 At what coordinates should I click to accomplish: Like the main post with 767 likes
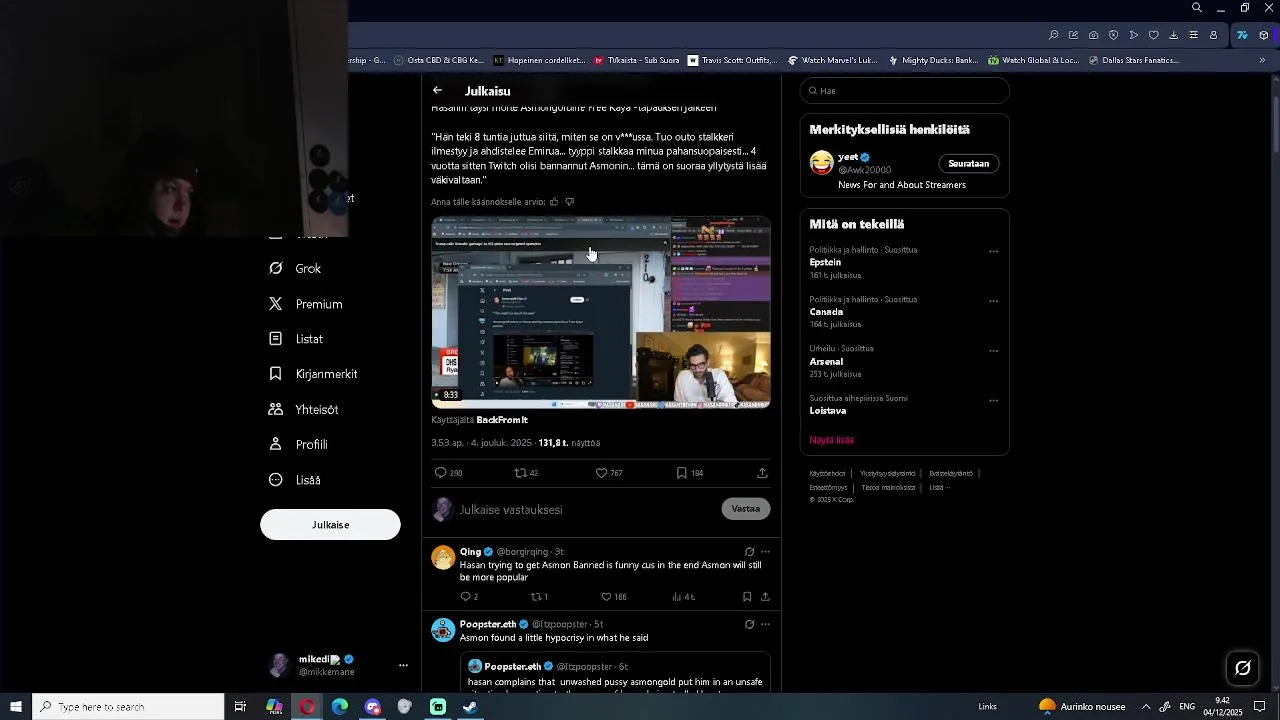point(601,473)
